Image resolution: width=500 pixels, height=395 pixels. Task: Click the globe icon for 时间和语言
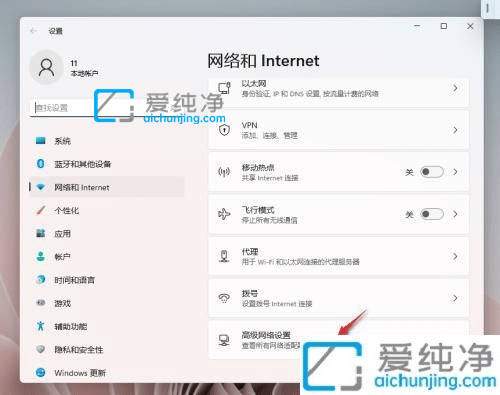click(41, 280)
